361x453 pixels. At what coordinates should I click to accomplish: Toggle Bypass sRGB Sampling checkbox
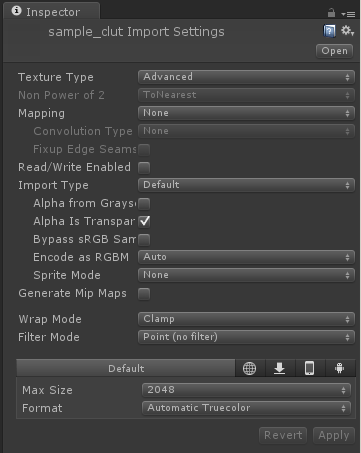coord(144,240)
